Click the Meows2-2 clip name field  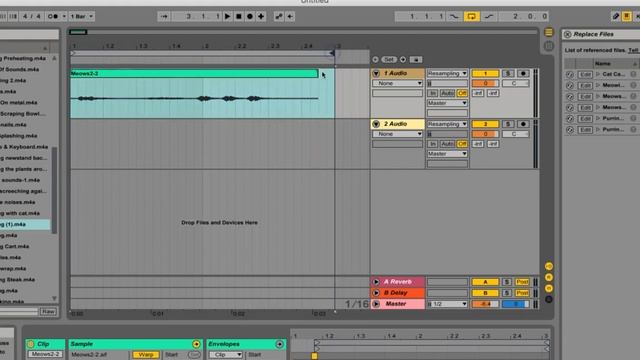[x=45, y=354]
